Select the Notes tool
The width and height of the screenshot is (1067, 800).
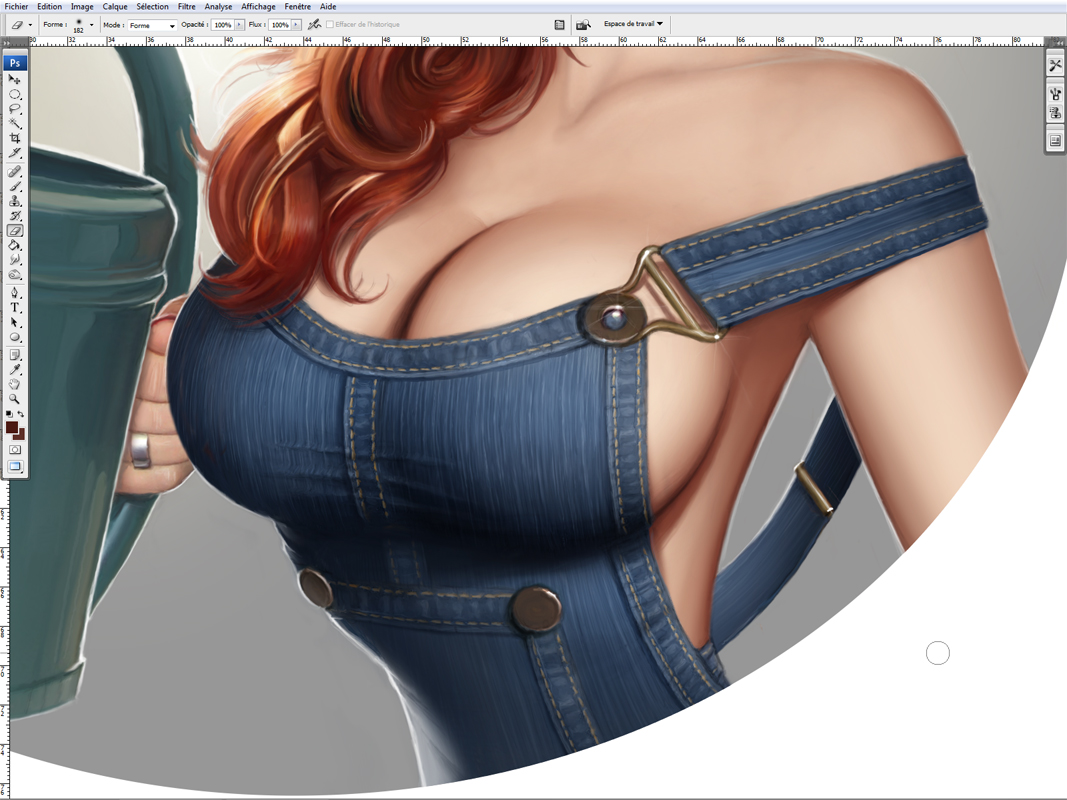(14, 355)
